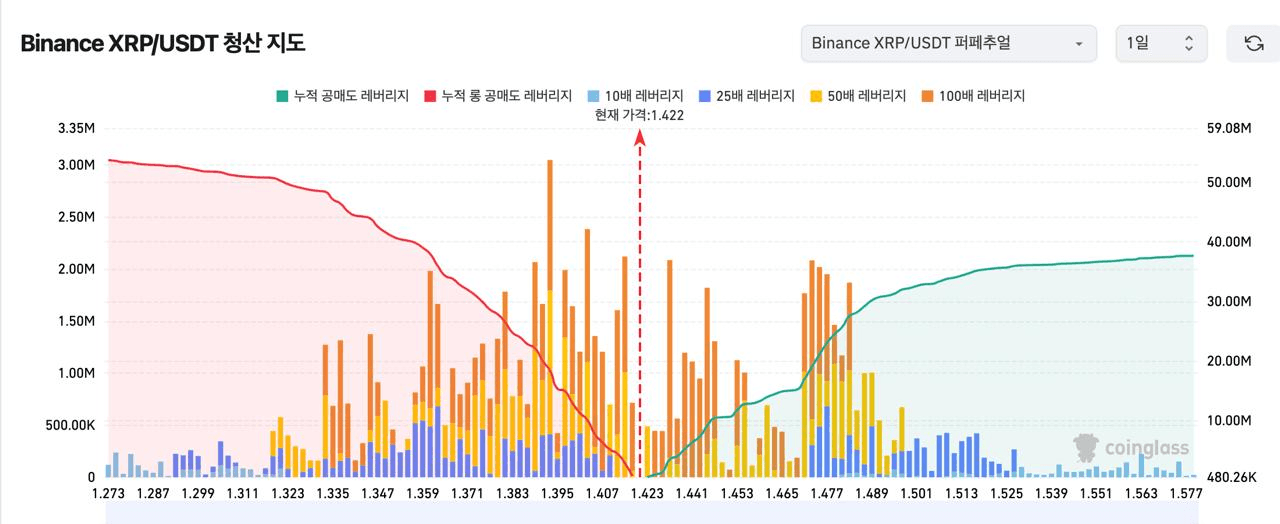The width and height of the screenshot is (1280, 524).
Task: Click the green 누적 공매도 레버리지 legend swatch
Action: click(282, 96)
